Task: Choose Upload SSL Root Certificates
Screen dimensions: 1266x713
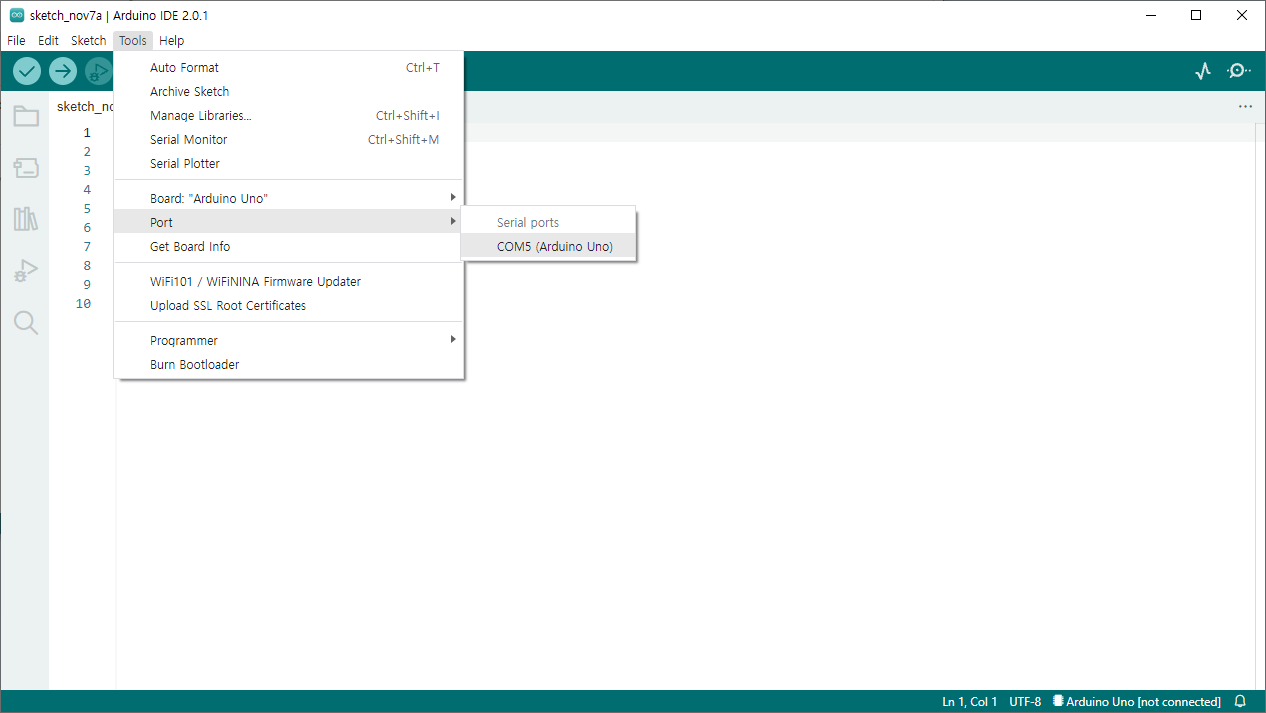Action: [x=289, y=306]
